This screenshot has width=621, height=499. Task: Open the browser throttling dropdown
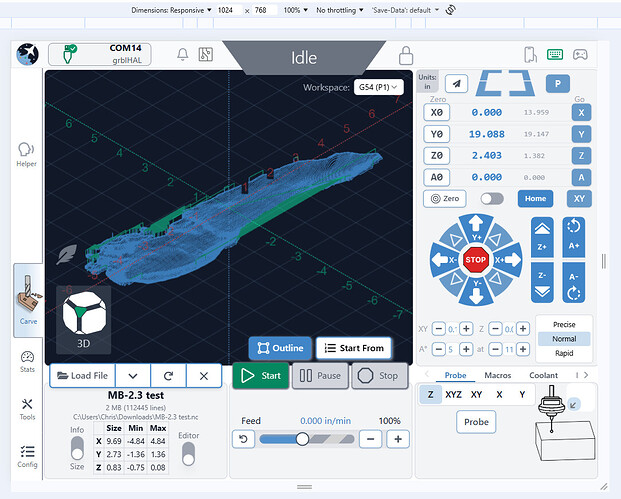[339, 9]
